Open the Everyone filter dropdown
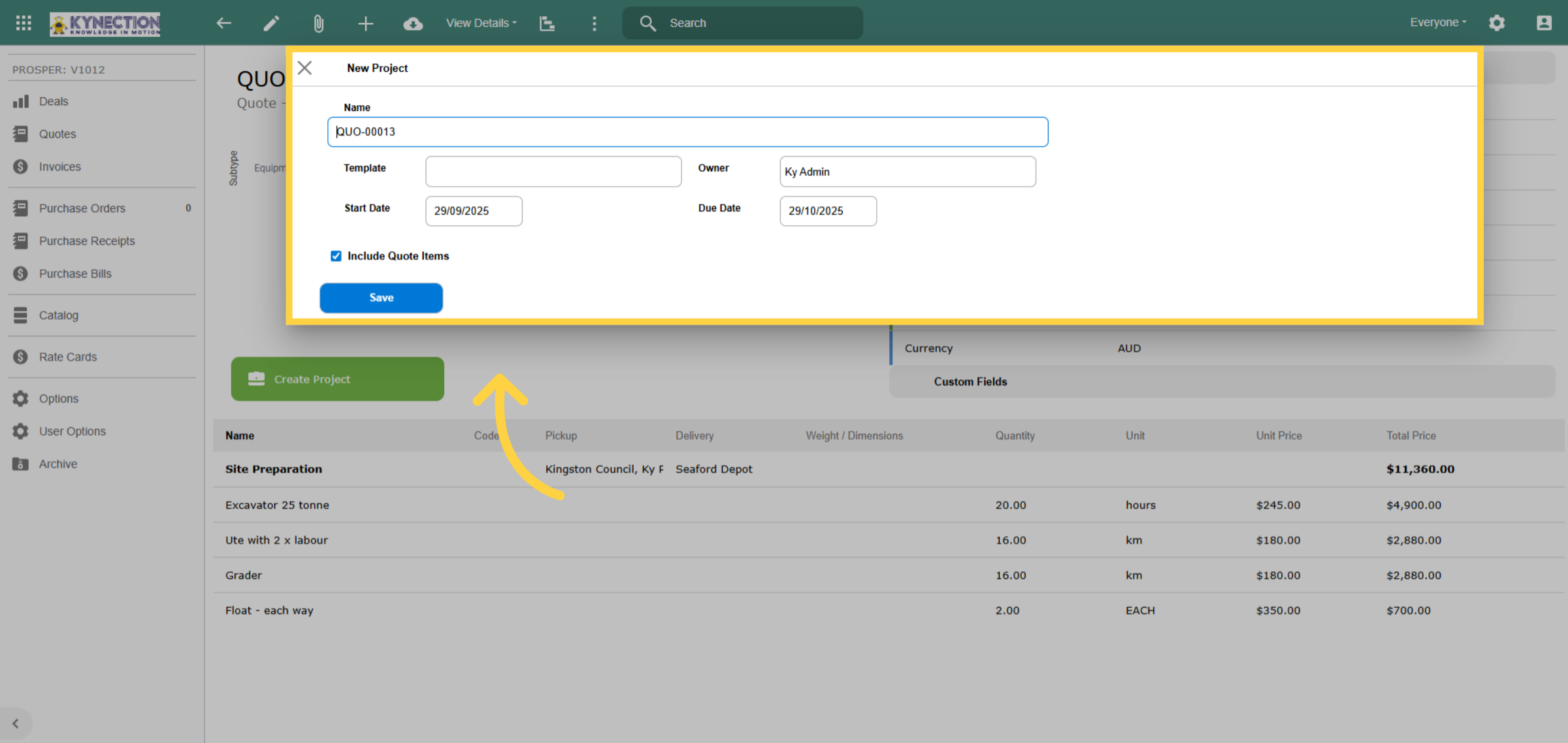The image size is (1568, 743). tap(1438, 22)
